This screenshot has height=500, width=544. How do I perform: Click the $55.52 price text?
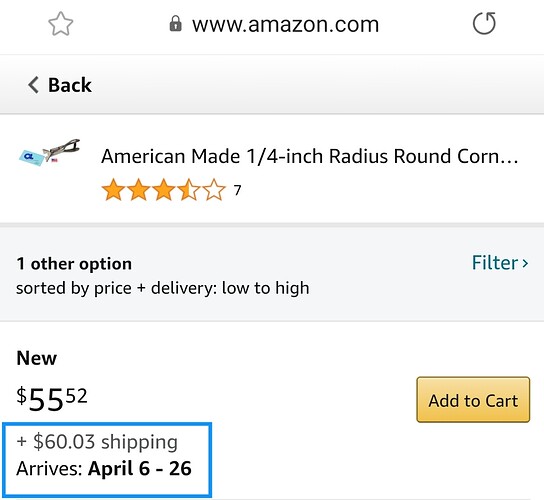[x=52, y=399]
